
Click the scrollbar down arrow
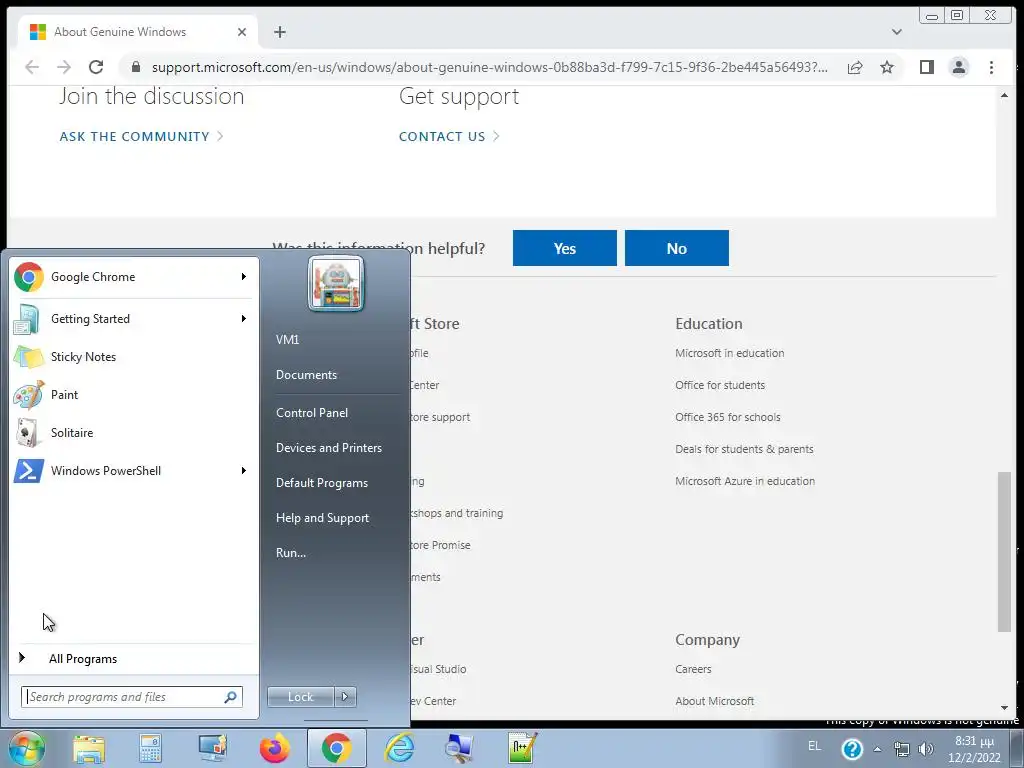[1004, 708]
